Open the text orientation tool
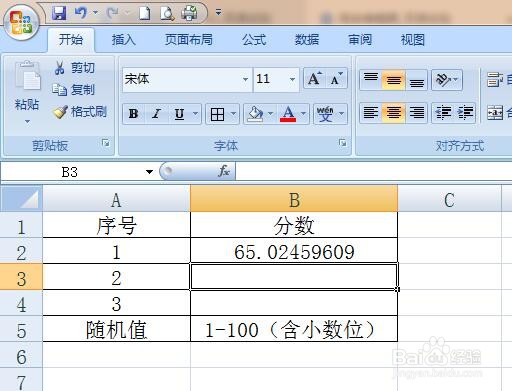The image size is (512, 391). pos(447,80)
